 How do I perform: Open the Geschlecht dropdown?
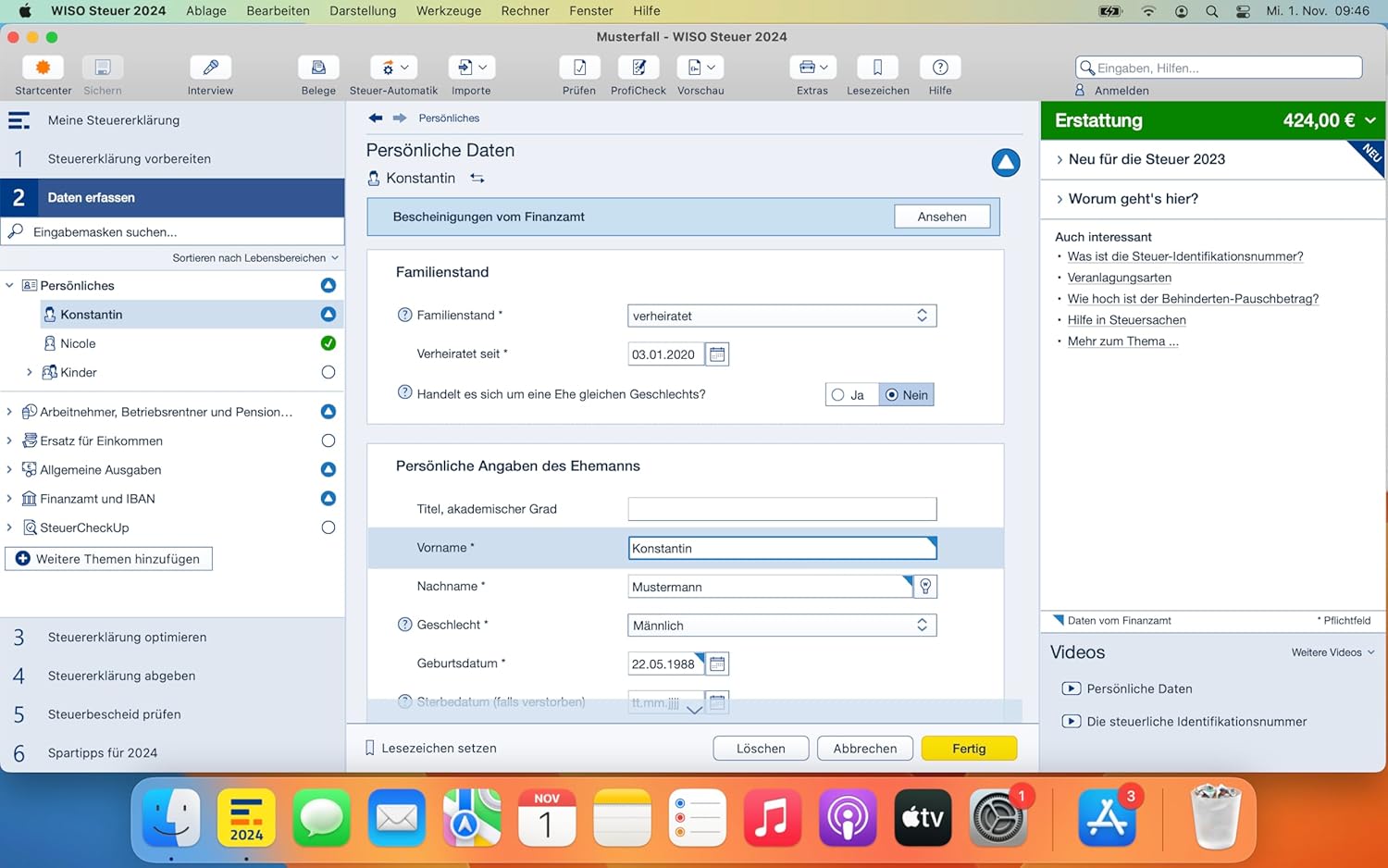click(x=782, y=626)
